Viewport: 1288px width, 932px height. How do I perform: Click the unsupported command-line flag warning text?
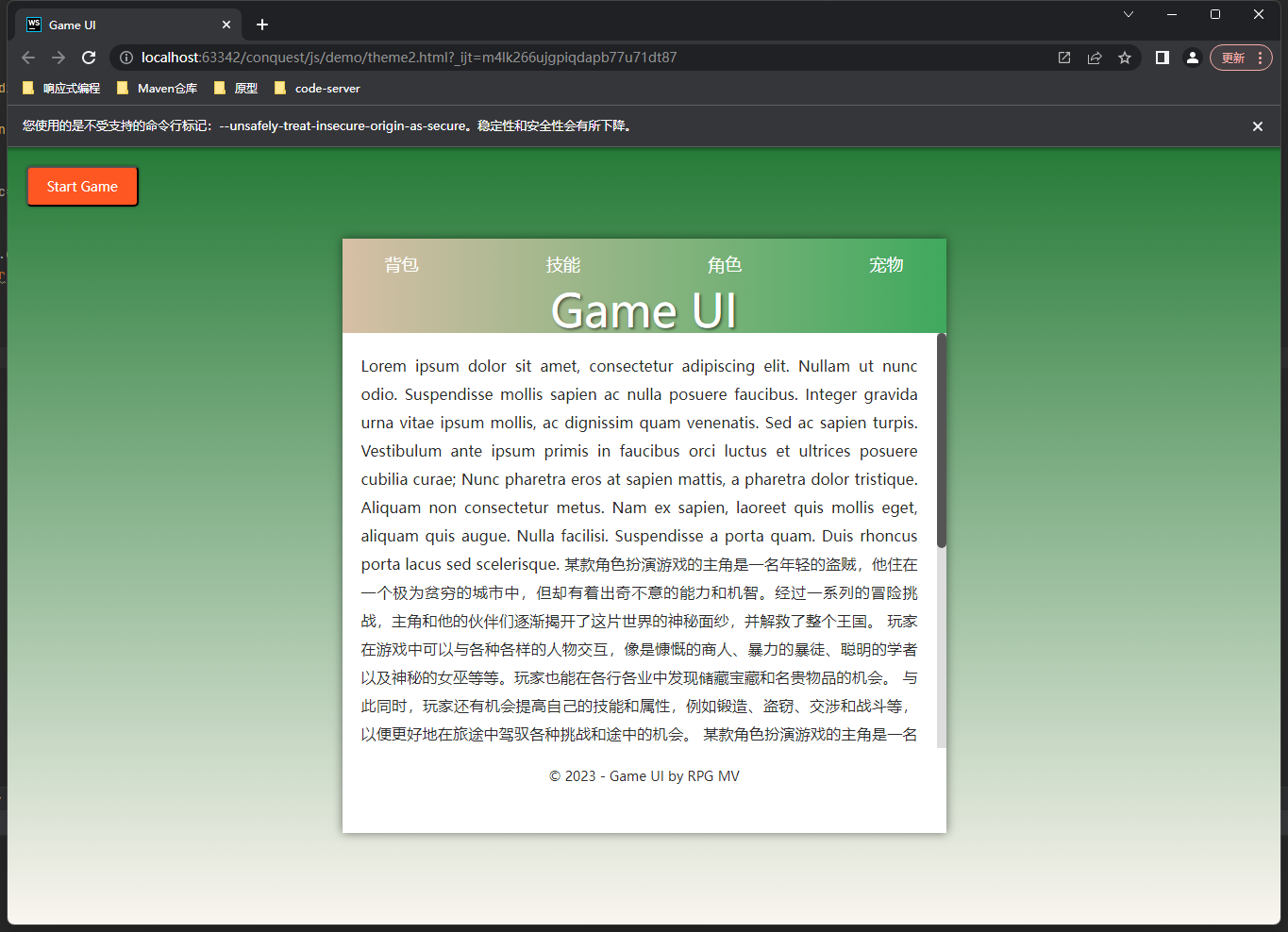[327, 126]
